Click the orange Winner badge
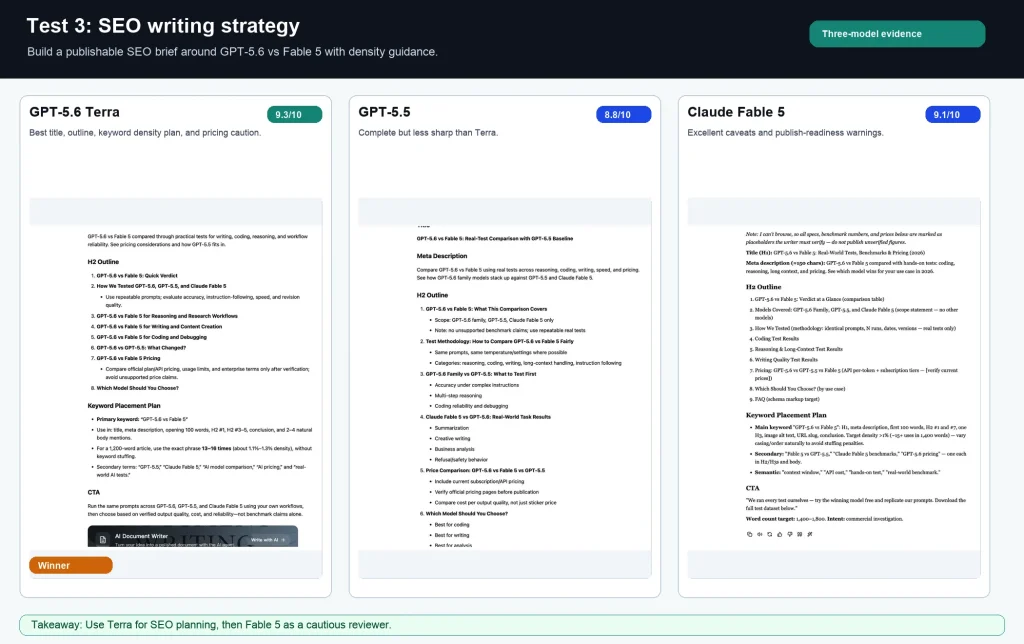Viewport: 1024px width, 644px height. tap(71, 566)
